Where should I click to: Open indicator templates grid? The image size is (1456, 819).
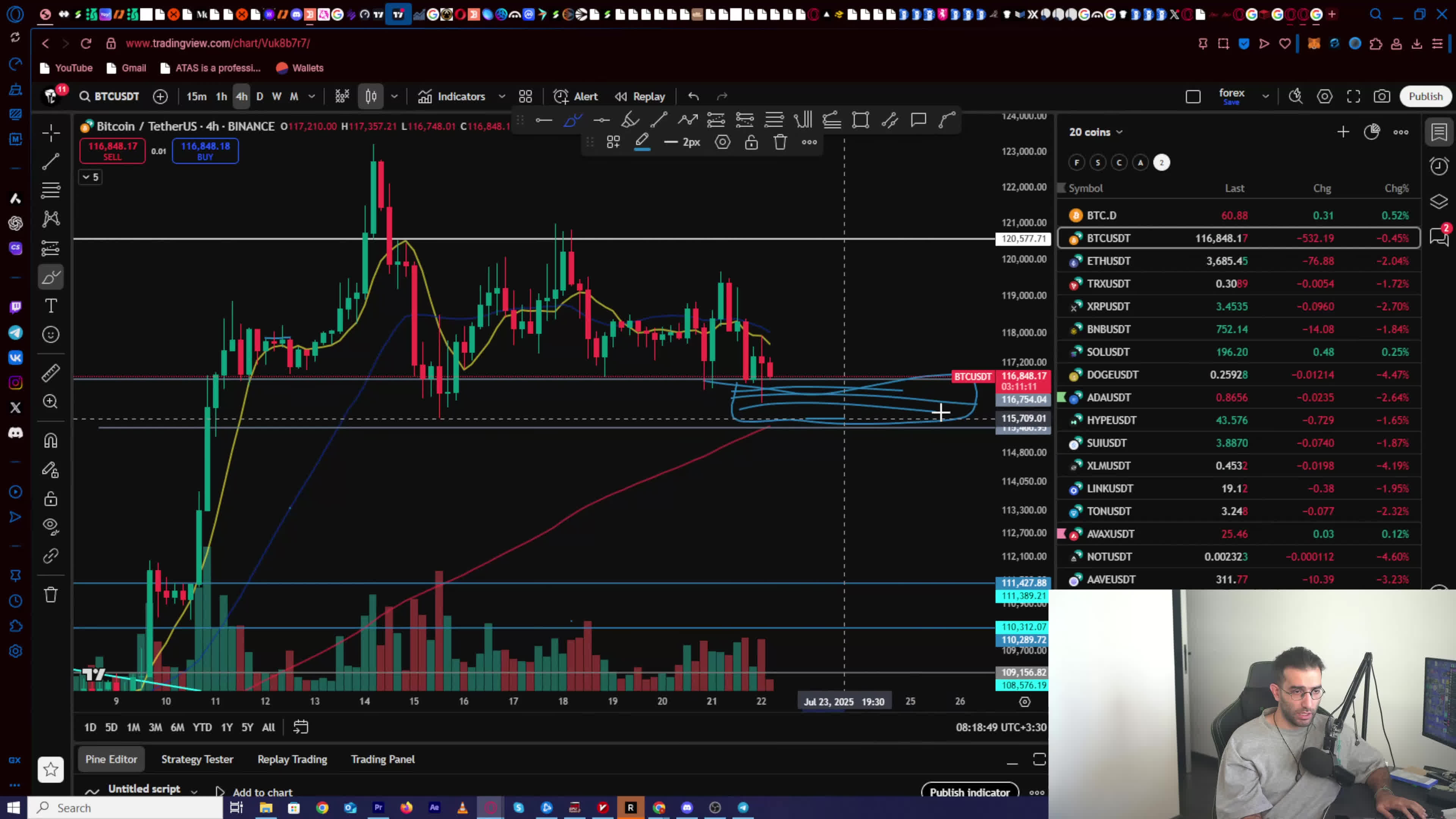[x=526, y=97]
